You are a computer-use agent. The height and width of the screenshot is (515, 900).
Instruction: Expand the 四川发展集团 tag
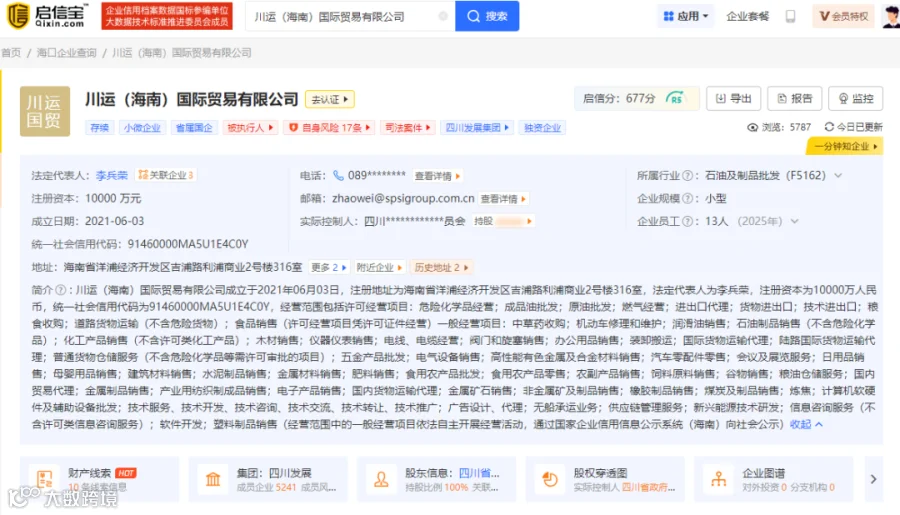click(x=477, y=127)
